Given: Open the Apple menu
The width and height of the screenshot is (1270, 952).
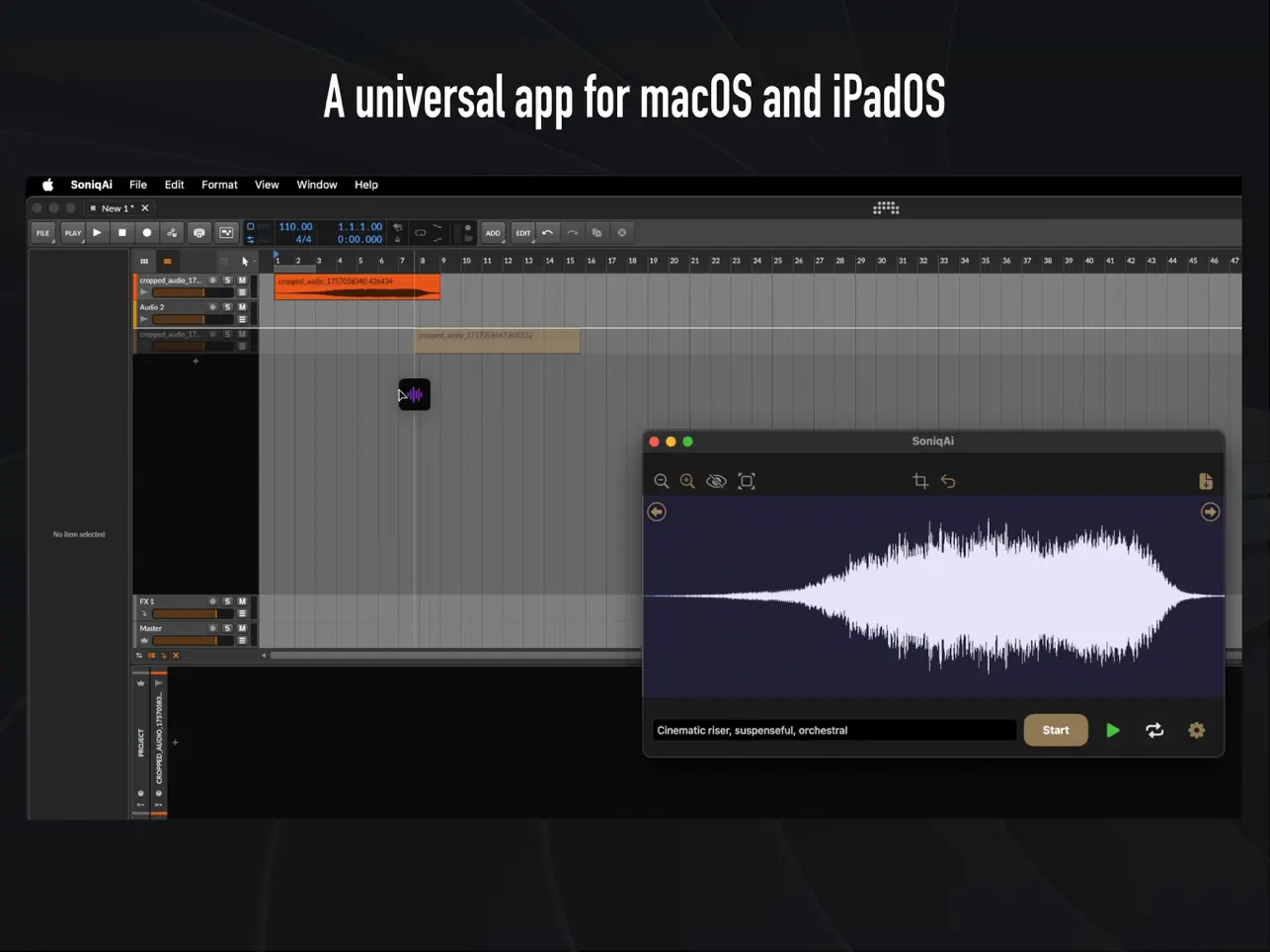Looking at the screenshot, I should click(47, 185).
